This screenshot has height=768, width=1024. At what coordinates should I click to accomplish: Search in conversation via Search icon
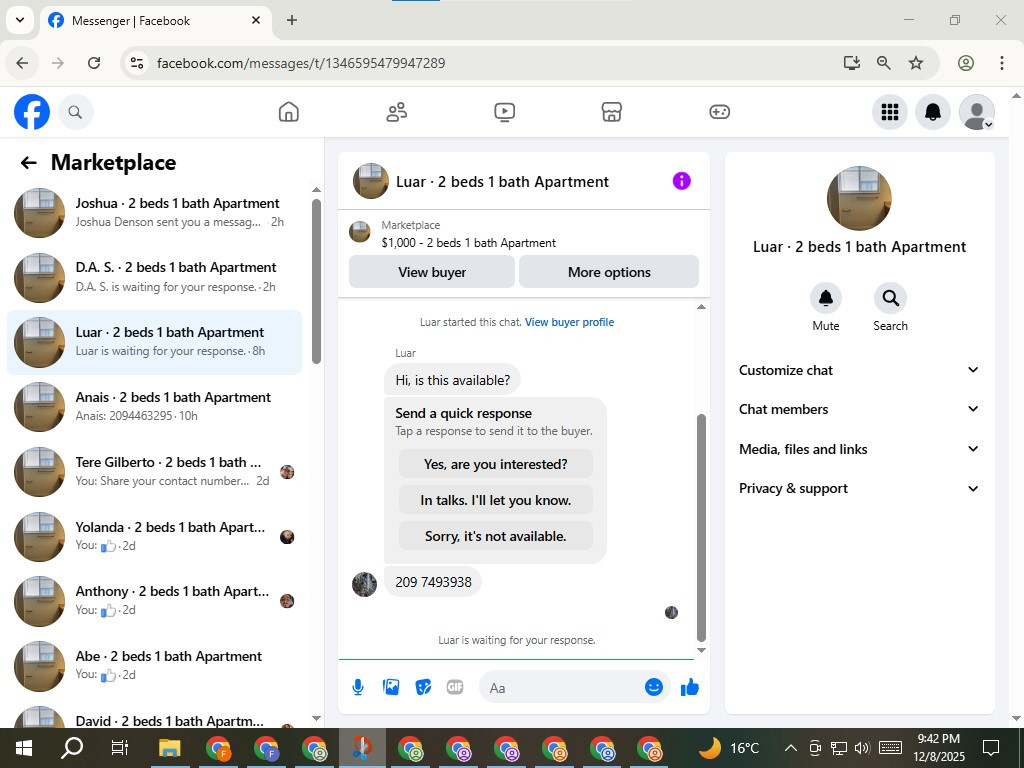[890, 298]
